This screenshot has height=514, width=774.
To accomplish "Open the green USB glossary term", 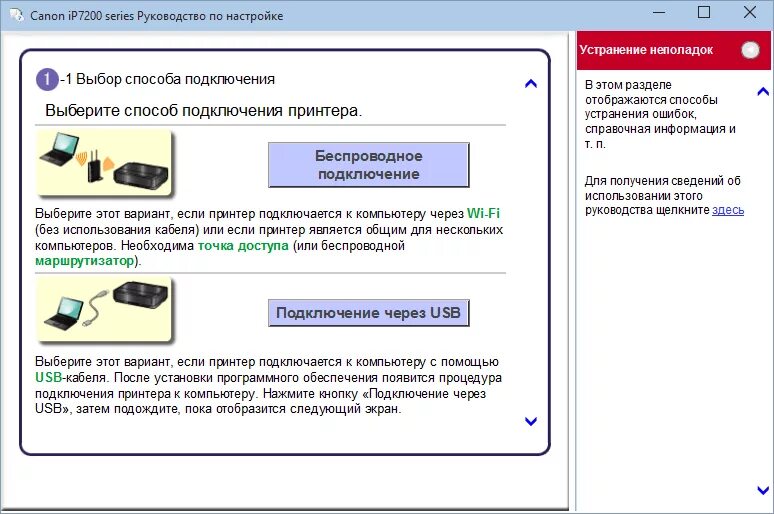I will click(48, 378).
